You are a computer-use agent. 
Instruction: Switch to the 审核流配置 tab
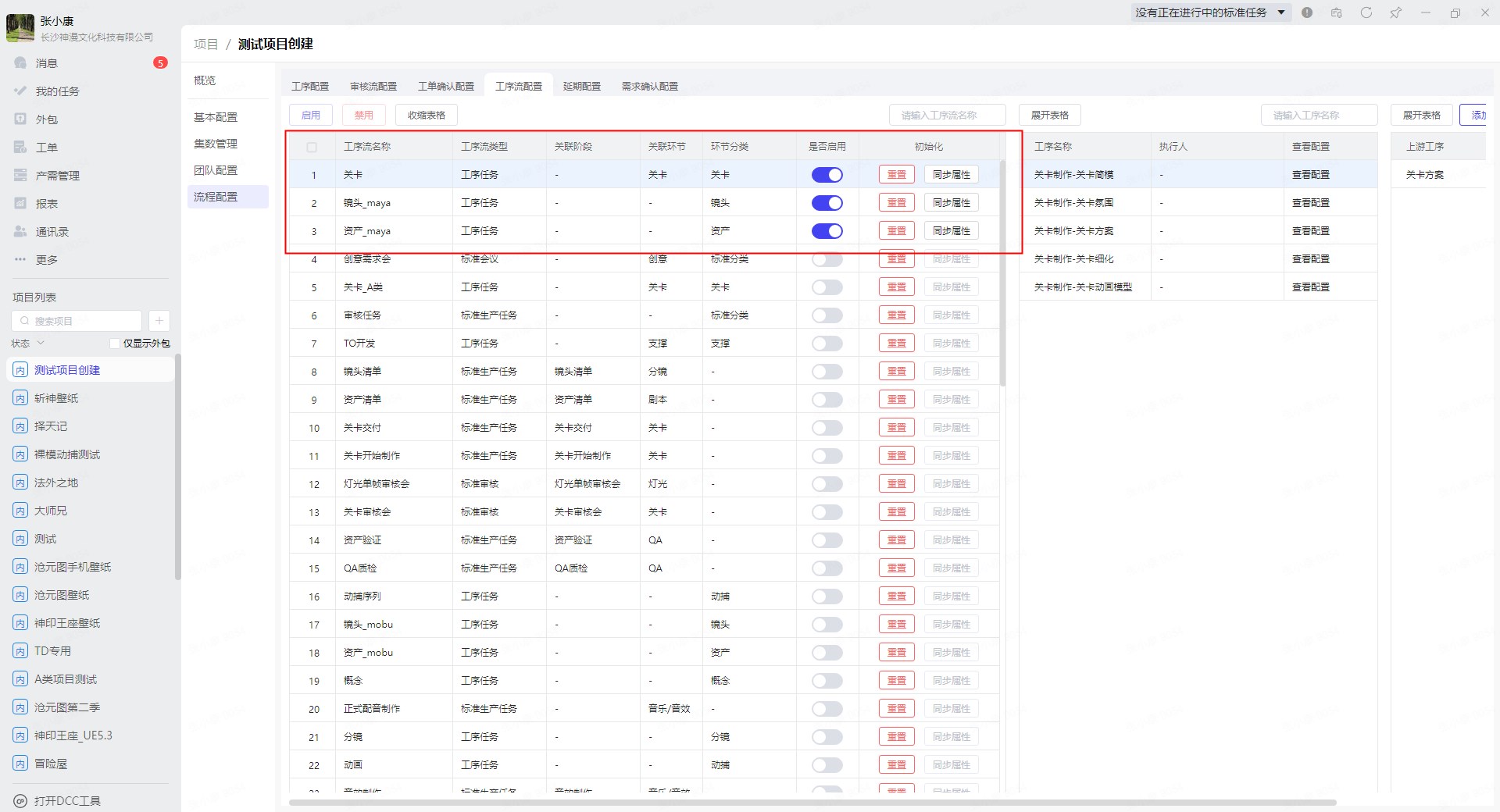(373, 87)
